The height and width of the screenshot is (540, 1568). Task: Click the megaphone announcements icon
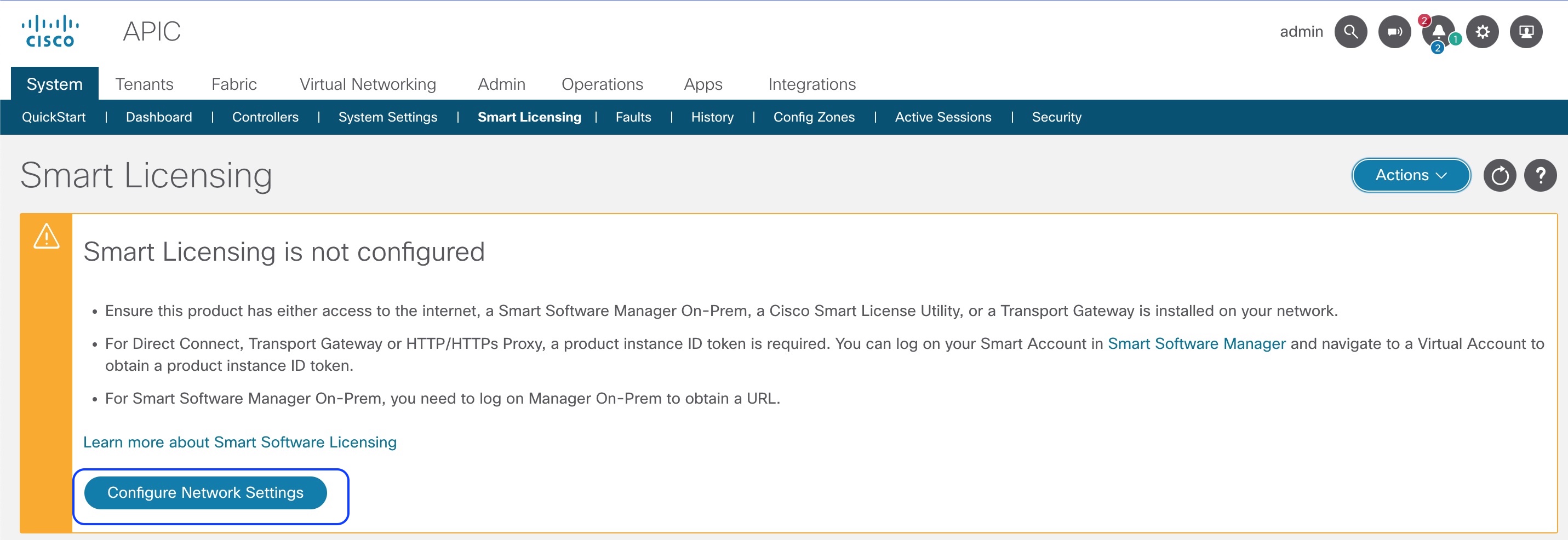click(x=1394, y=32)
